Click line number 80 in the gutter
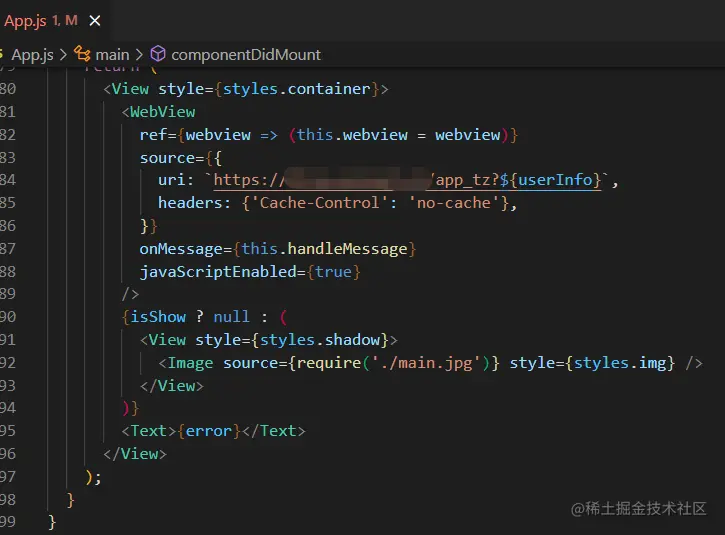This screenshot has height=535, width=725. 7,88
